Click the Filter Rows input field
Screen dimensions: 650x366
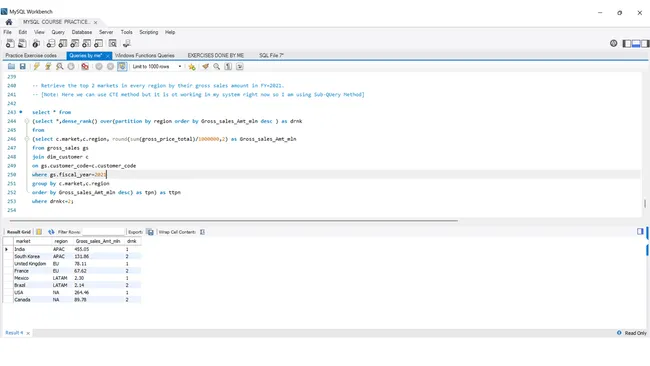[x=103, y=232]
